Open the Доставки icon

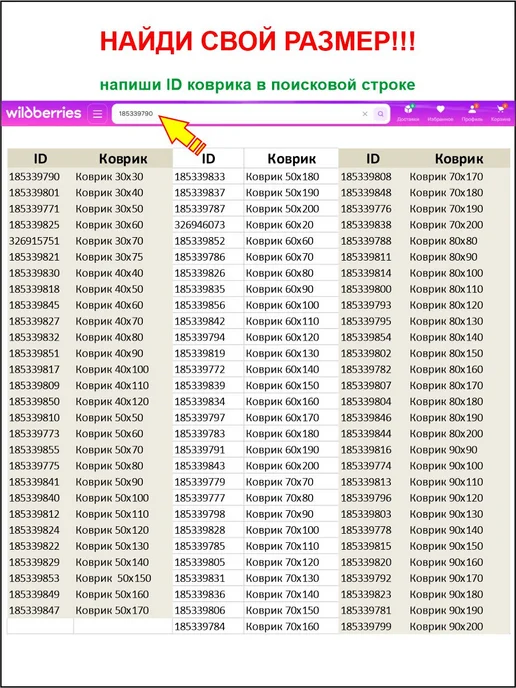click(408, 113)
